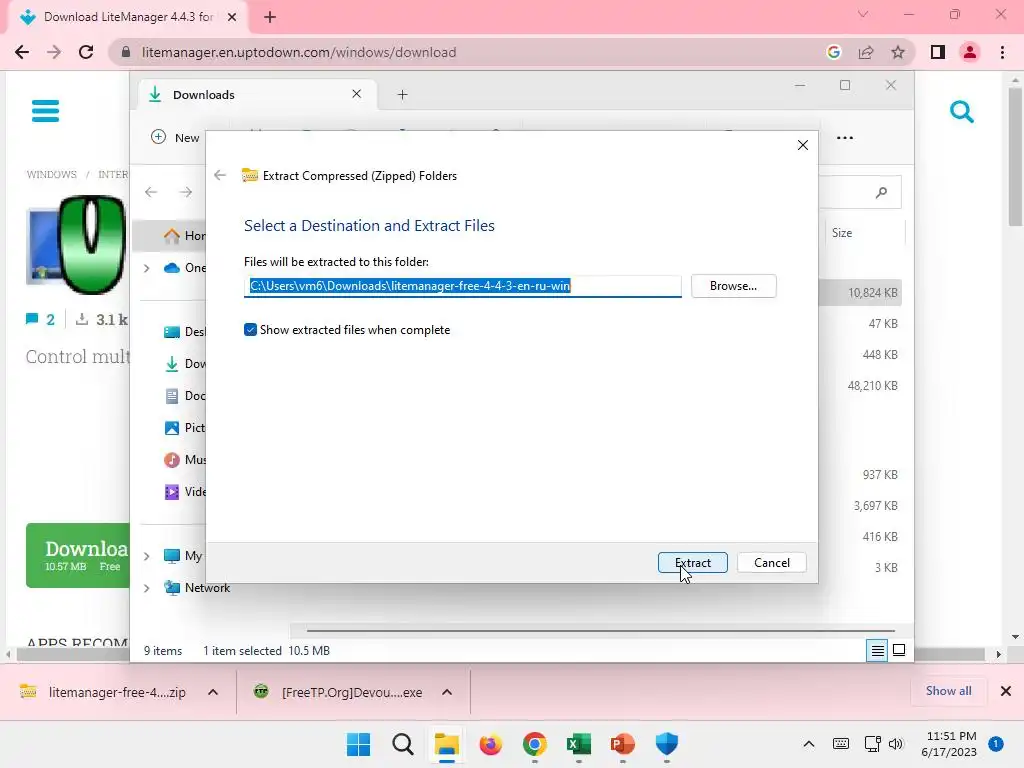The height and width of the screenshot is (768, 1024).
Task: Switch File Explorer to details view
Action: pyautogui.click(x=877, y=650)
